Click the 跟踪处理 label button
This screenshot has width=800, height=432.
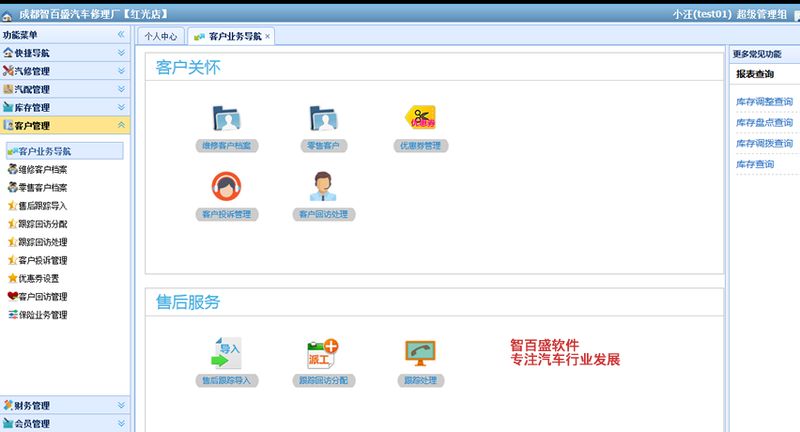tap(420, 380)
